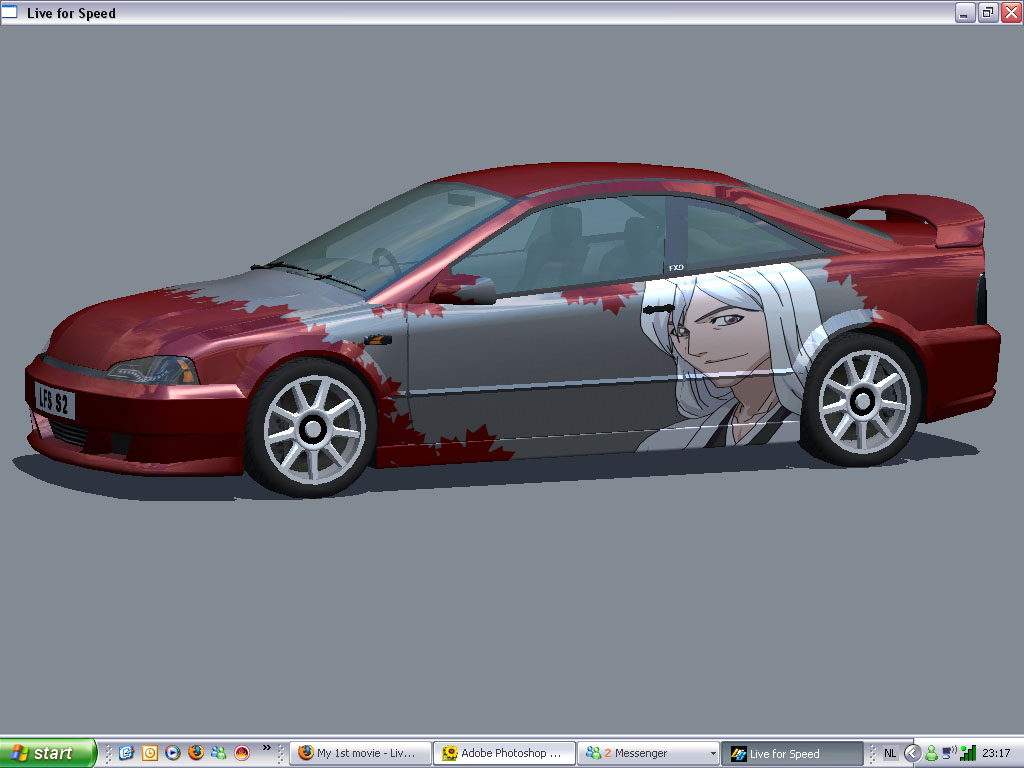The height and width of the screenshot is (768, 1024).
Task: Open green signal strength tray icon
Action: point(968,753)
